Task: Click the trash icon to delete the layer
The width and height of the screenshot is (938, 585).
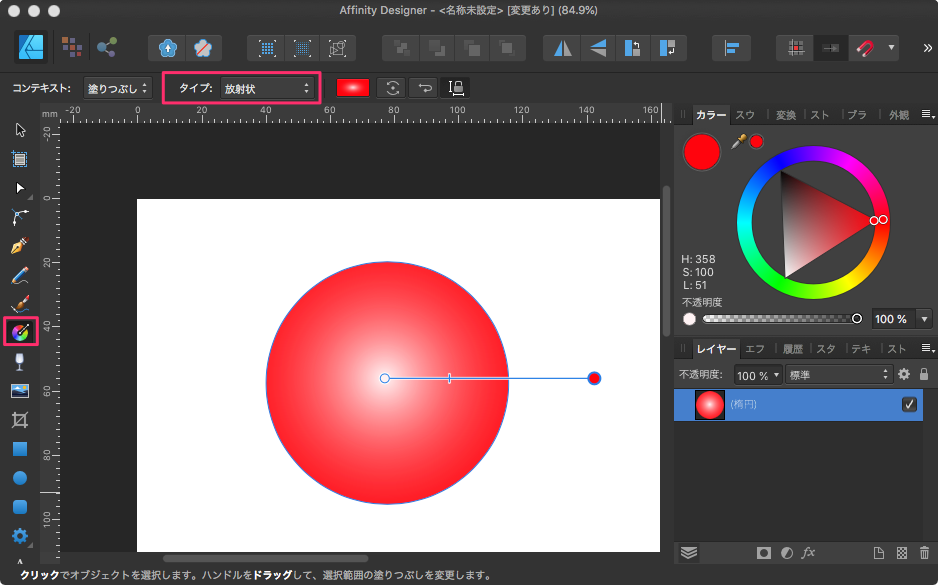Action: [x=924, y=552]
